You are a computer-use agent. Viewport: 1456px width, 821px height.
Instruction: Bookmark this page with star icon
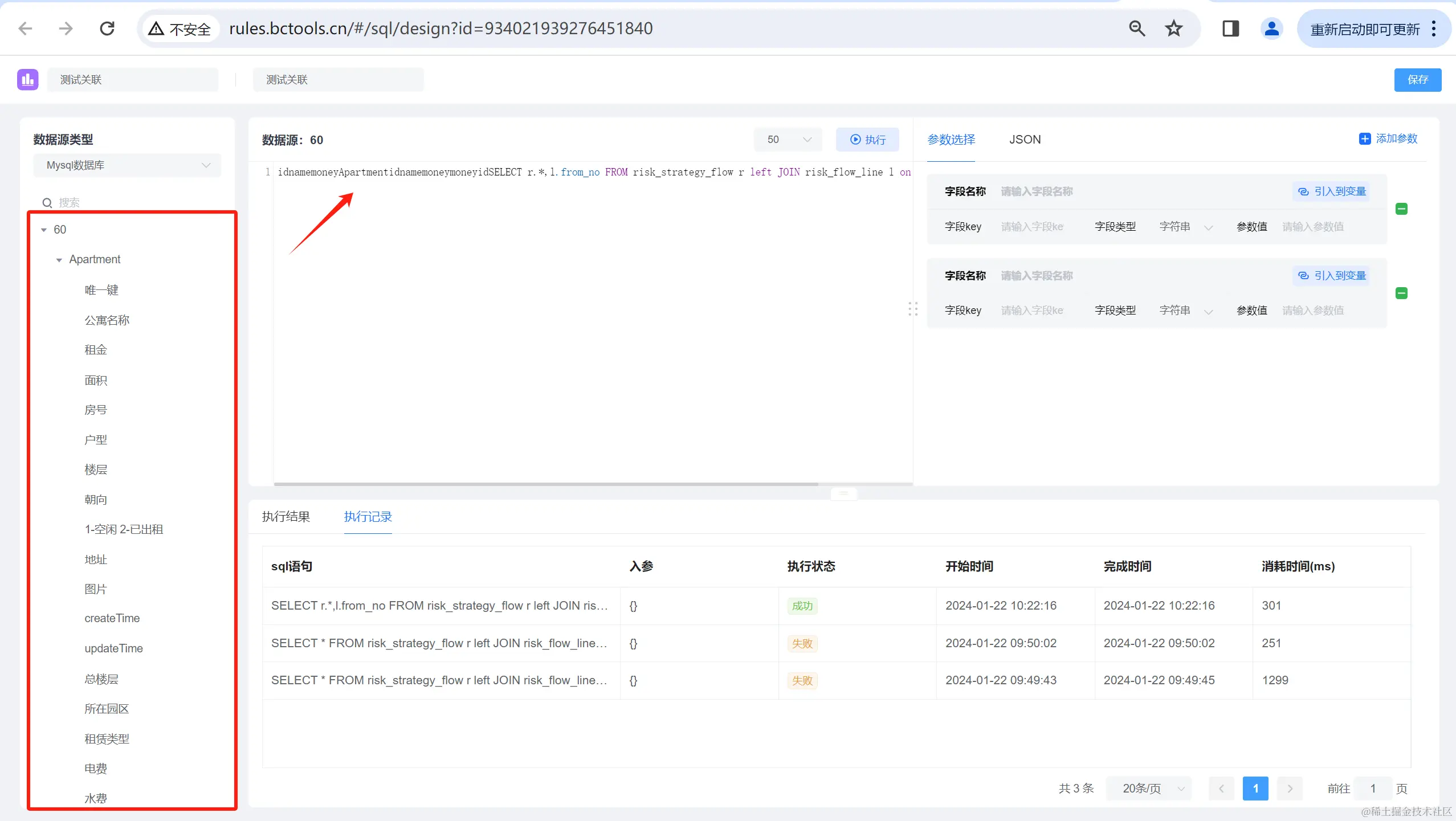tap(1173, 28)
